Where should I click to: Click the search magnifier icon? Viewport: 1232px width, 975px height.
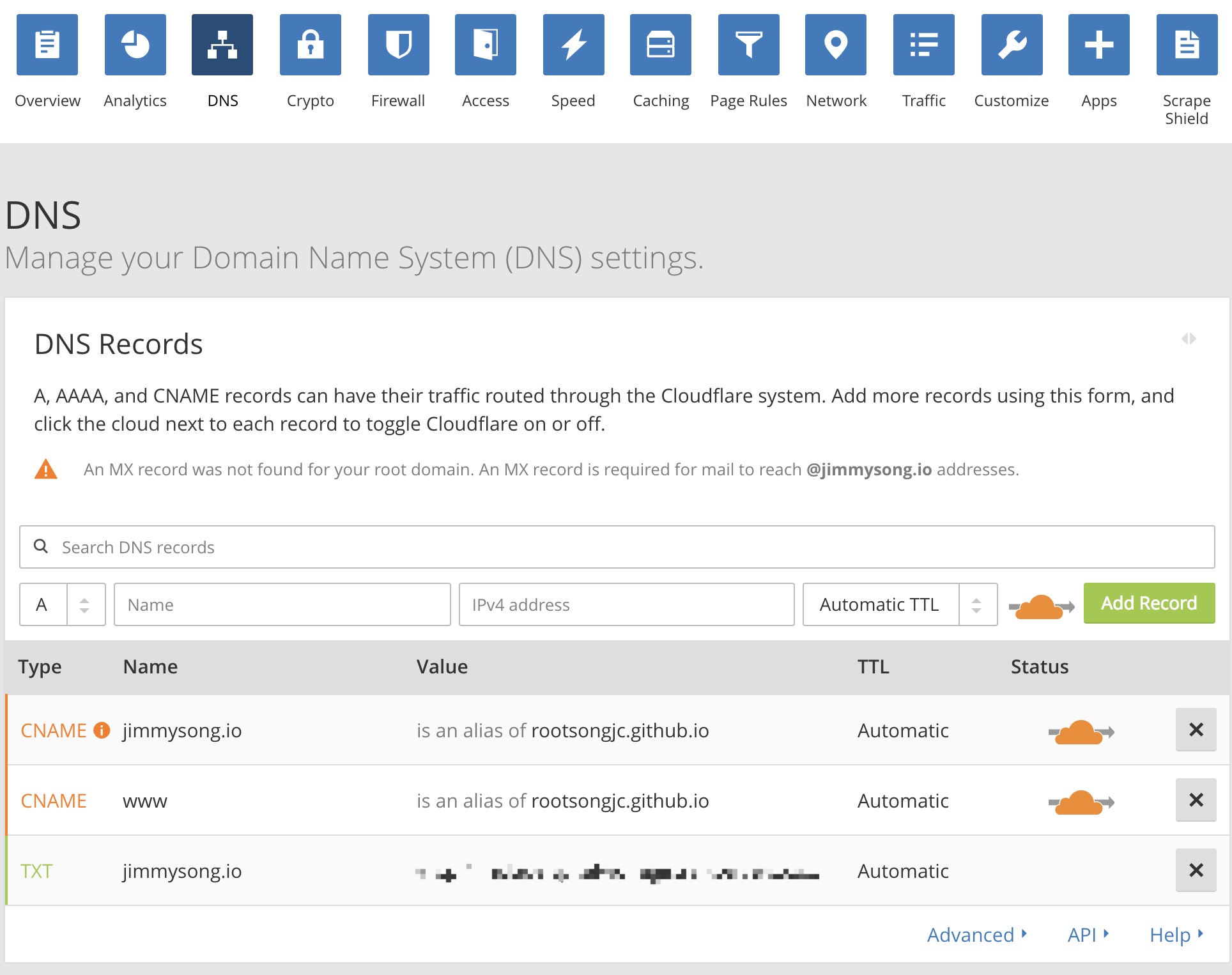coord(41,546)
